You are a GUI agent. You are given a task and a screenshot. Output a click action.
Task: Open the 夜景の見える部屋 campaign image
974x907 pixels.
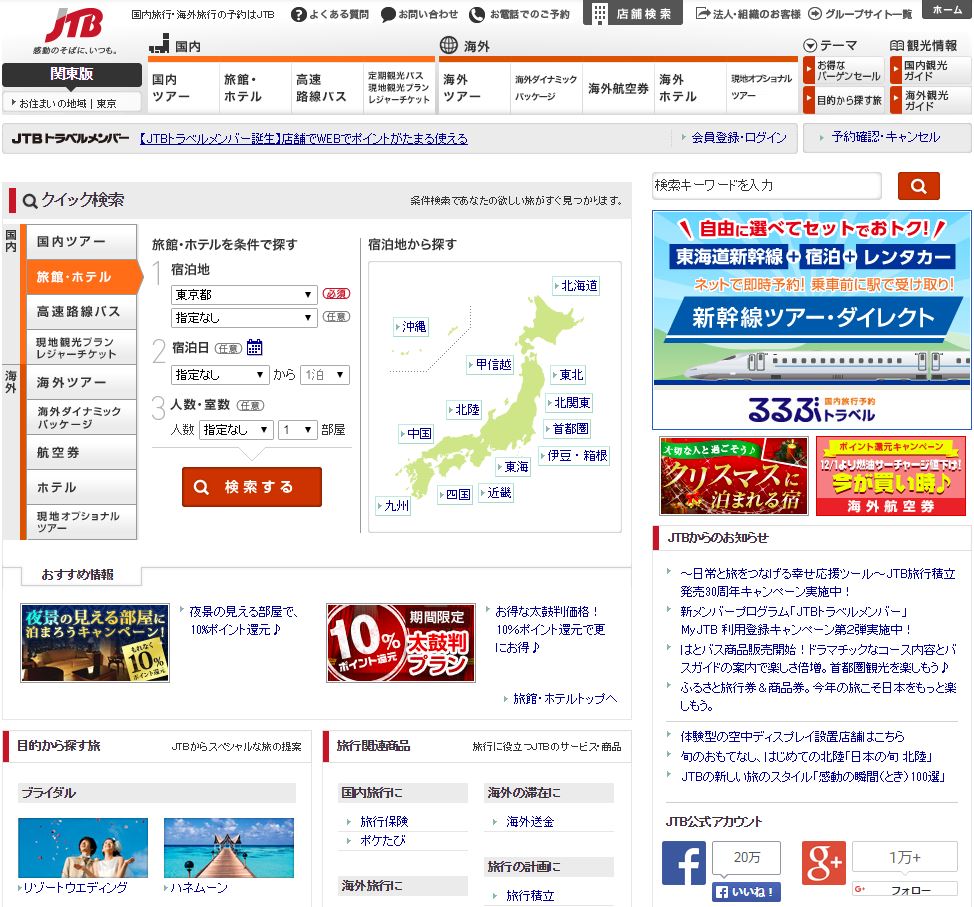95,643
